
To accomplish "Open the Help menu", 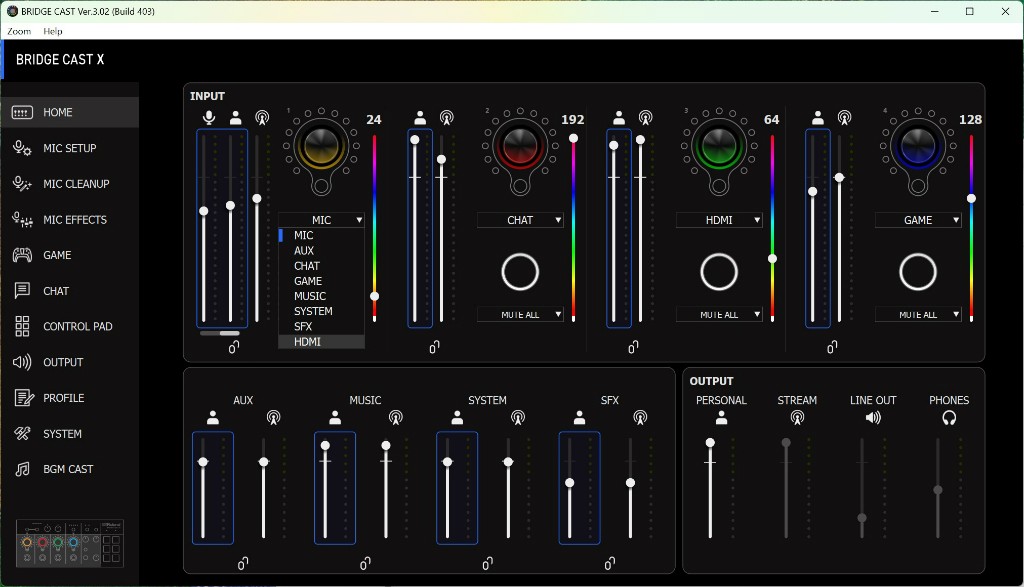I will (x=53, y=31).
